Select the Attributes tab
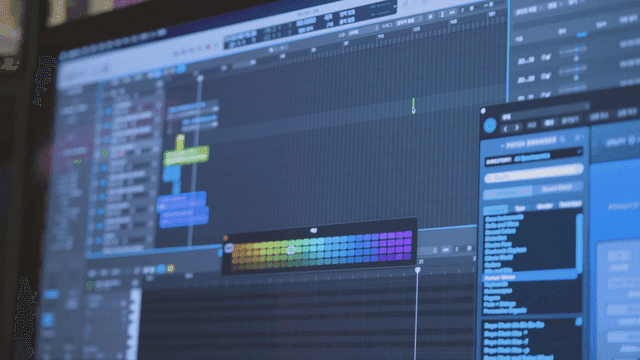 tap(508, 193)
